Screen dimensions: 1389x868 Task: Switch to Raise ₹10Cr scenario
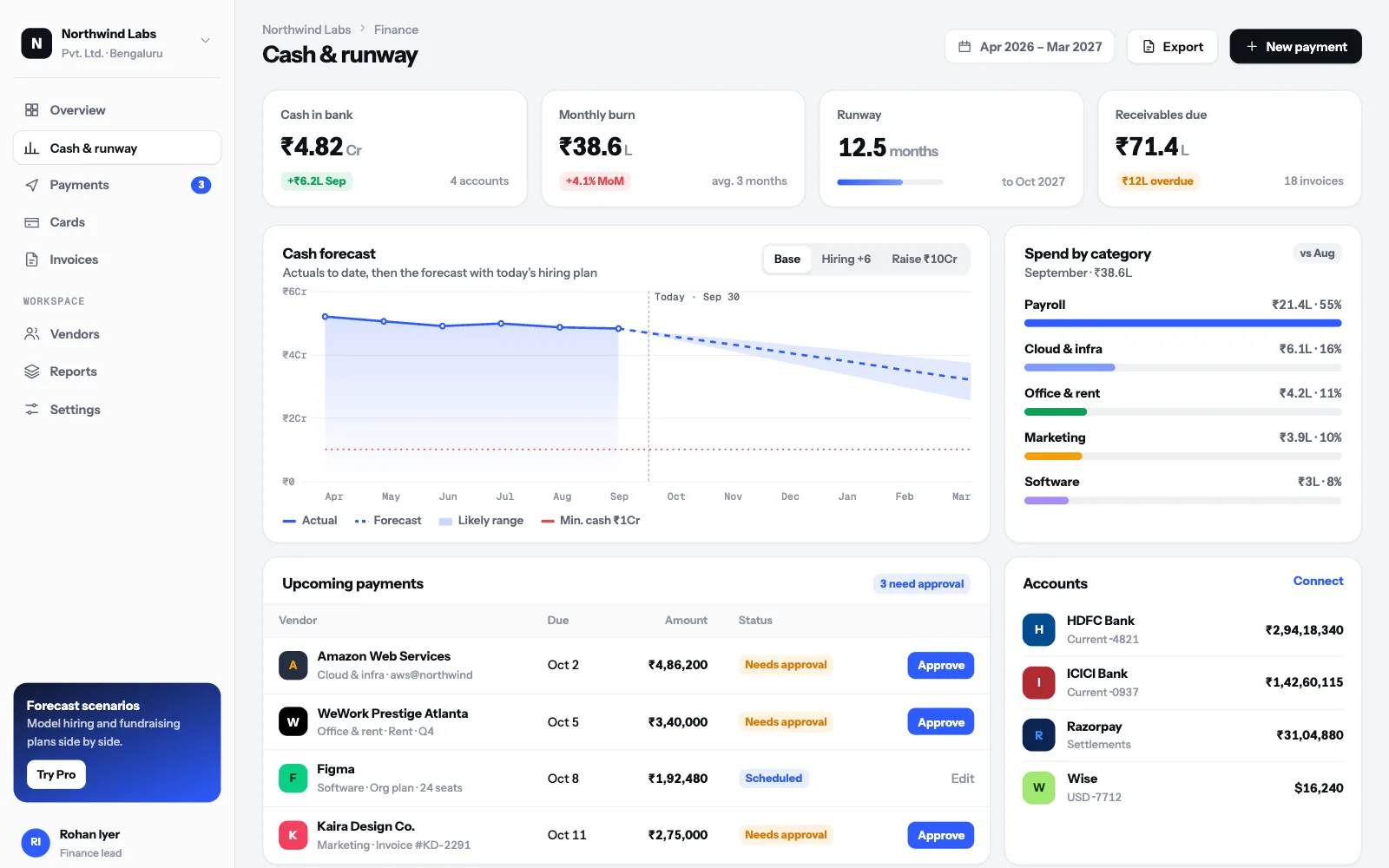click(x=925, y=259)
